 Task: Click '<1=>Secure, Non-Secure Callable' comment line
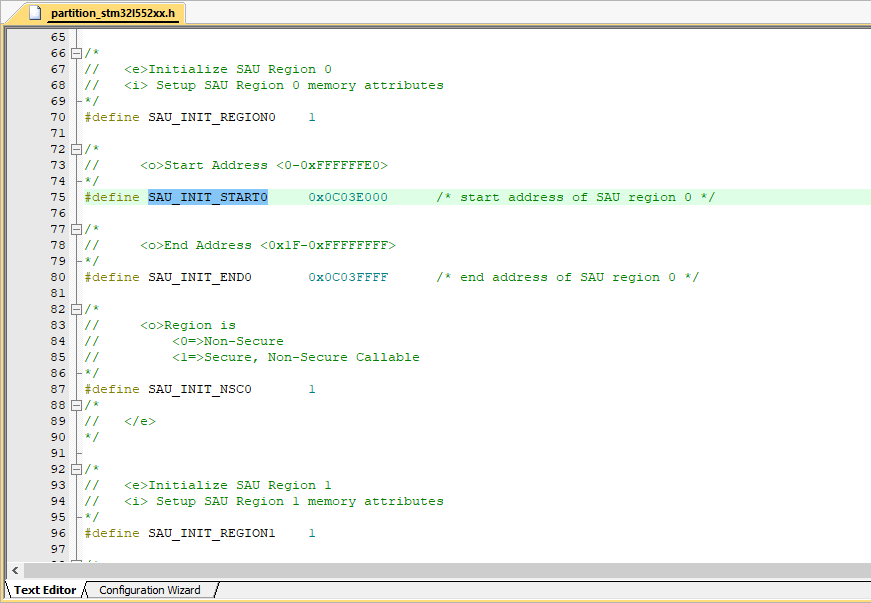click(x=296, y=358)
